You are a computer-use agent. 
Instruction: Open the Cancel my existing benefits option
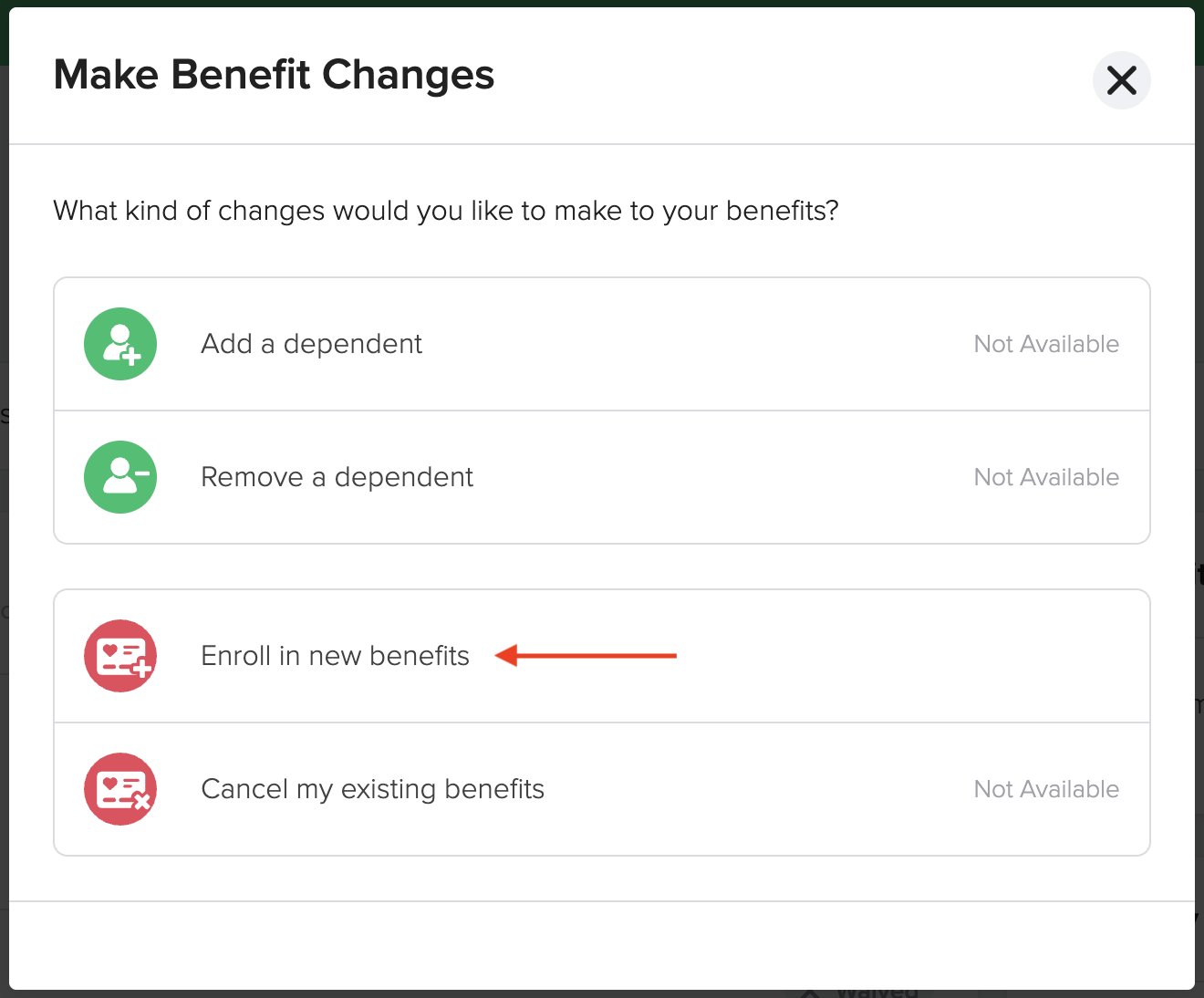pos(372,788)
